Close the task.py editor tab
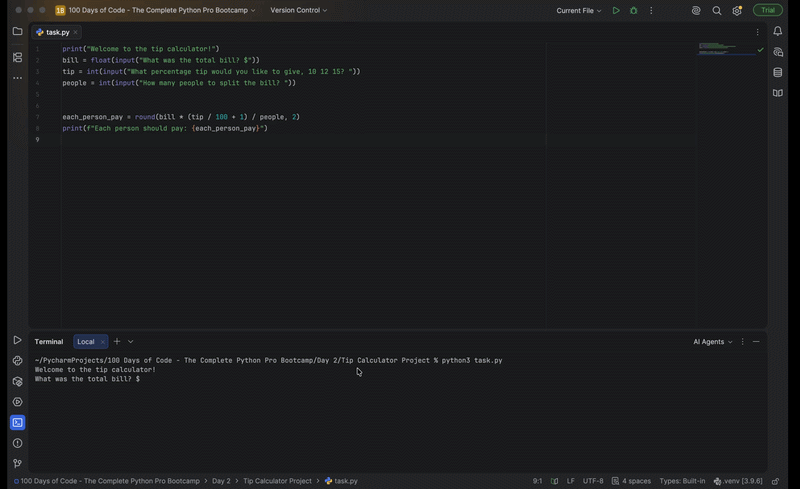Viewport: 800px width, 489px height. [x=76, y=32]
